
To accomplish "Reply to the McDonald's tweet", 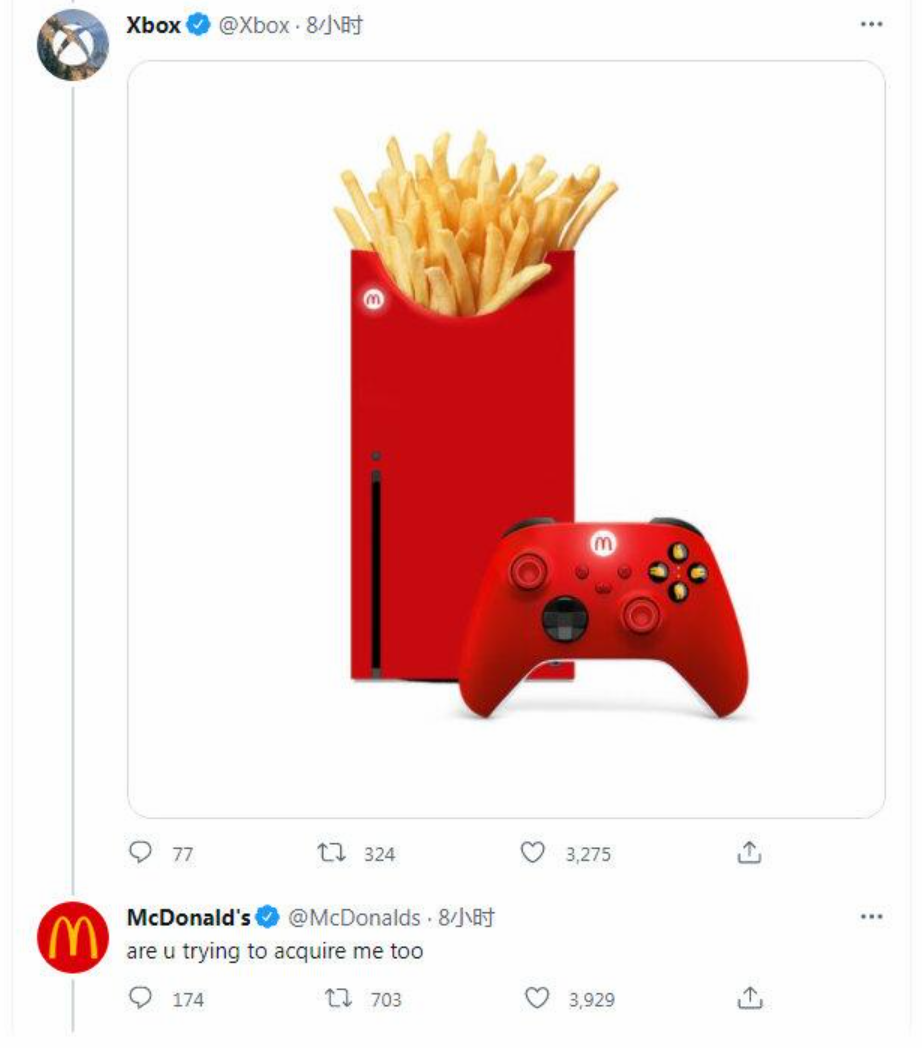I will (140, 997).
